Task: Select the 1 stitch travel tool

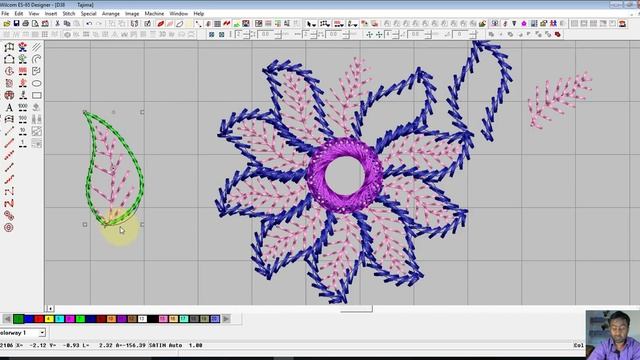Action: tap(23, 143)
